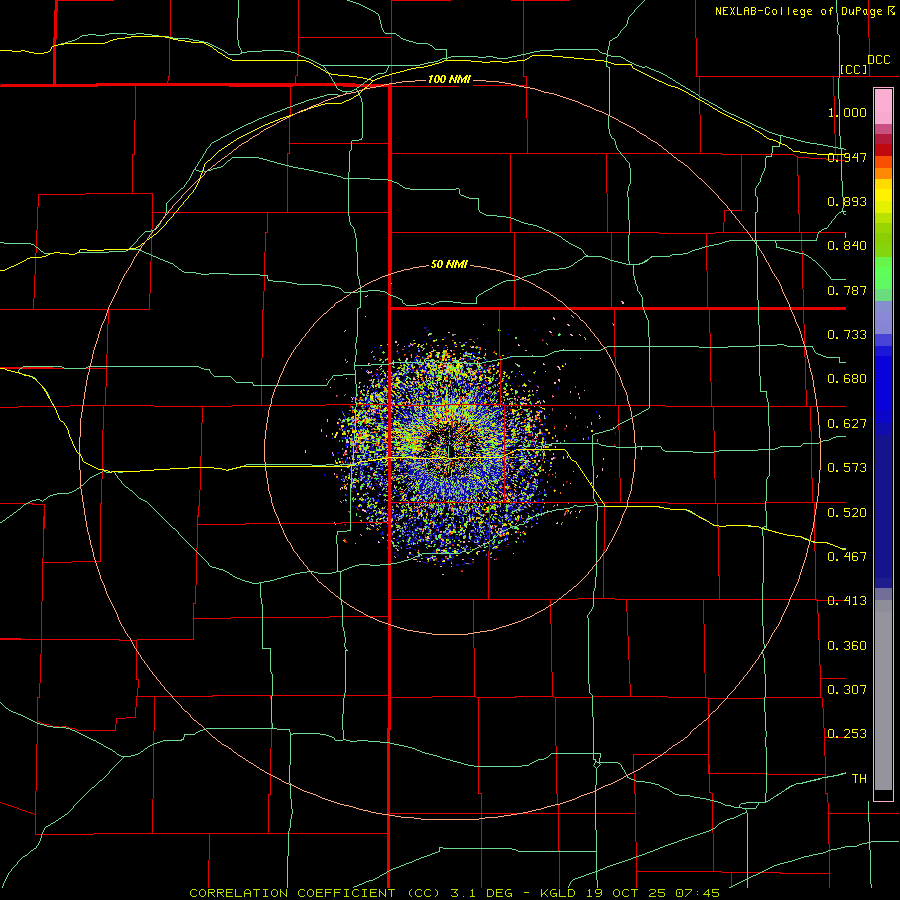This screenshot has height=900, width=900.
Task: Select the 0.627 legend value
Action: coord(847,424)
